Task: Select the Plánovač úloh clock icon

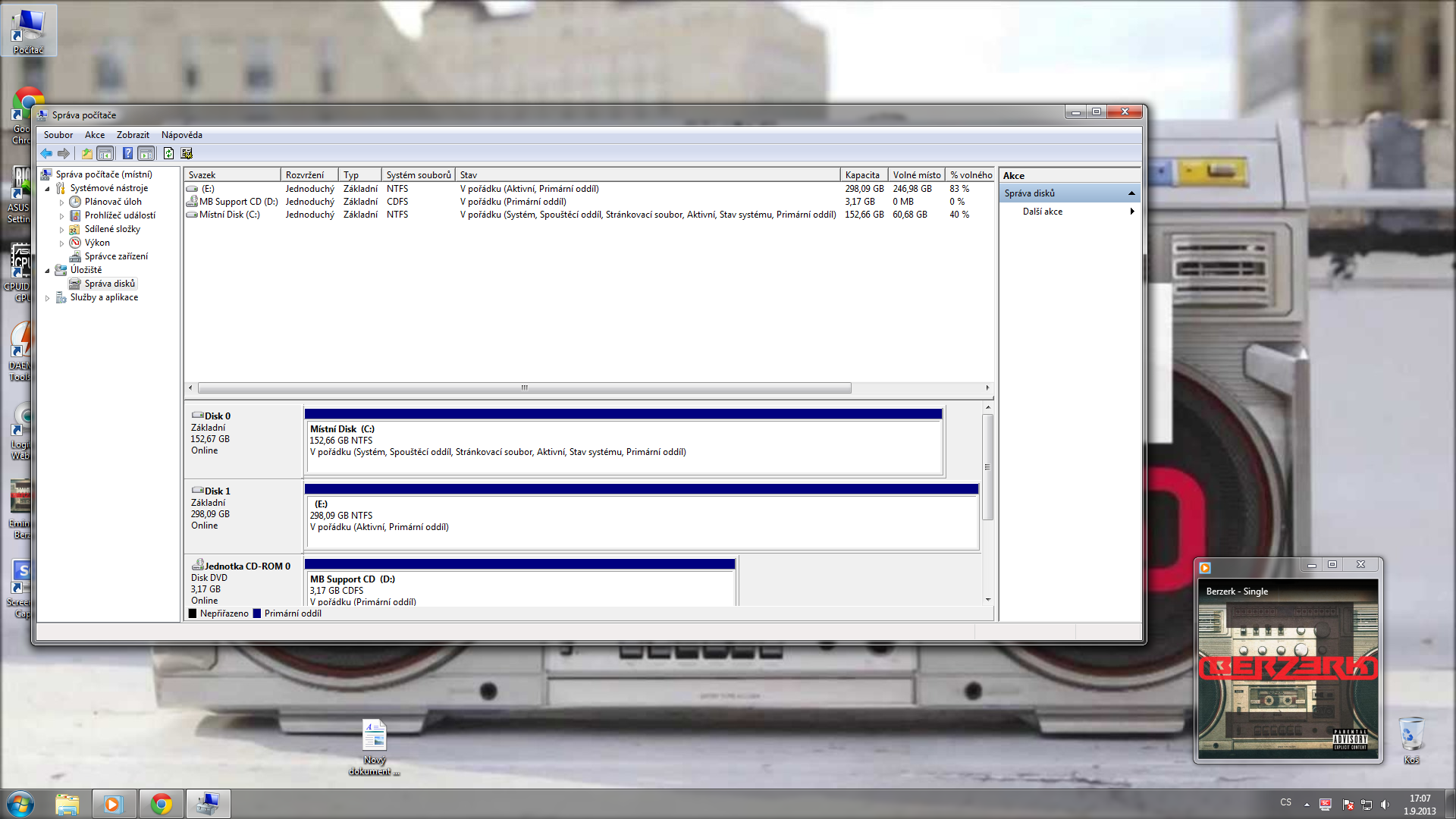Action: pyautogui.click(x=75, y=202)
